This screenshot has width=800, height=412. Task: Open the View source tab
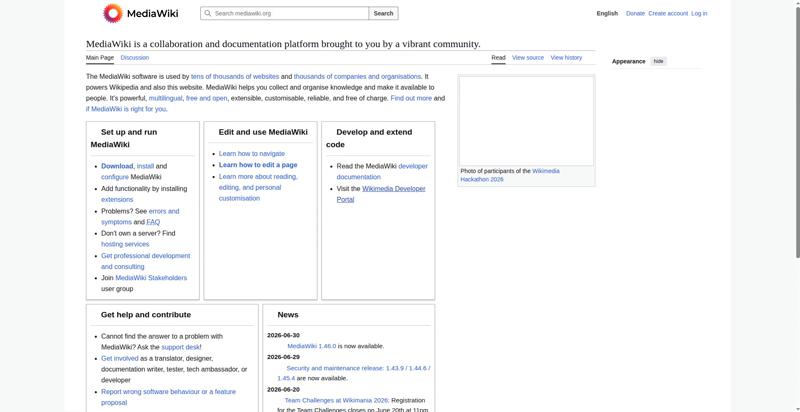point(528,58)
